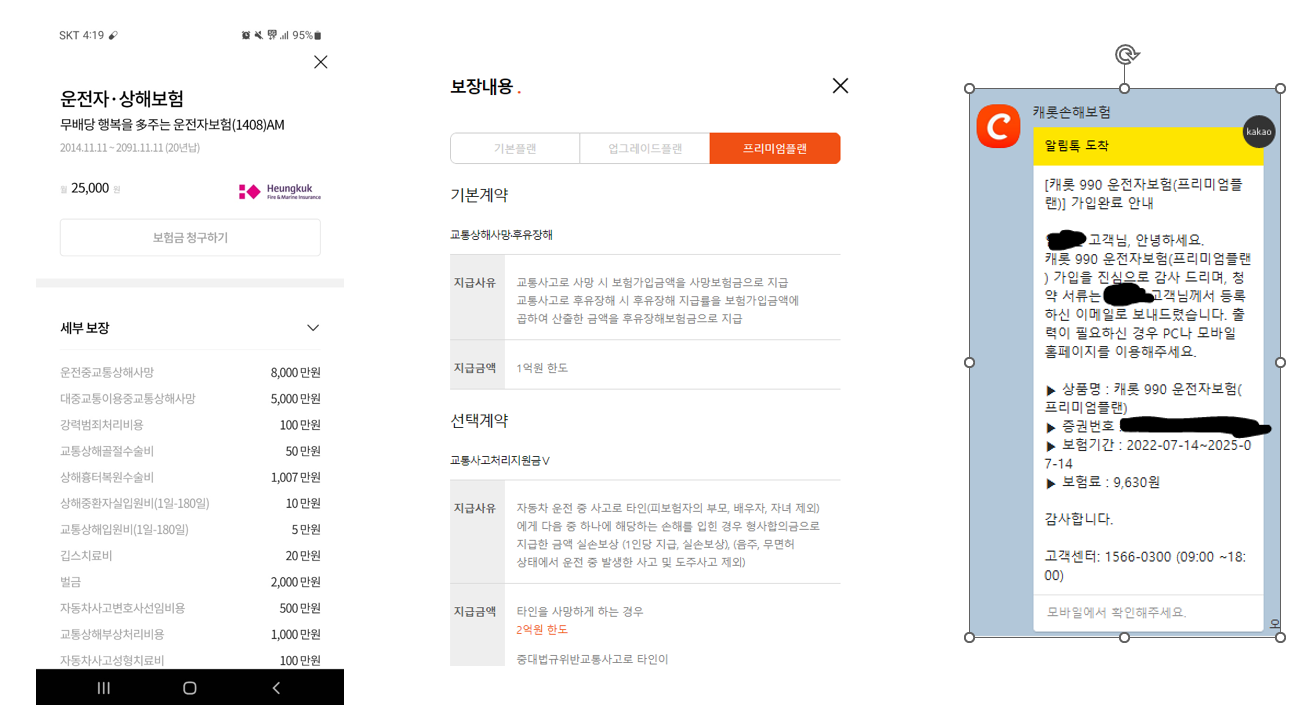Click the 자동차사고변호사선임비용 row
Screen dimensions: 1300x713
click(x=190, y=608)
